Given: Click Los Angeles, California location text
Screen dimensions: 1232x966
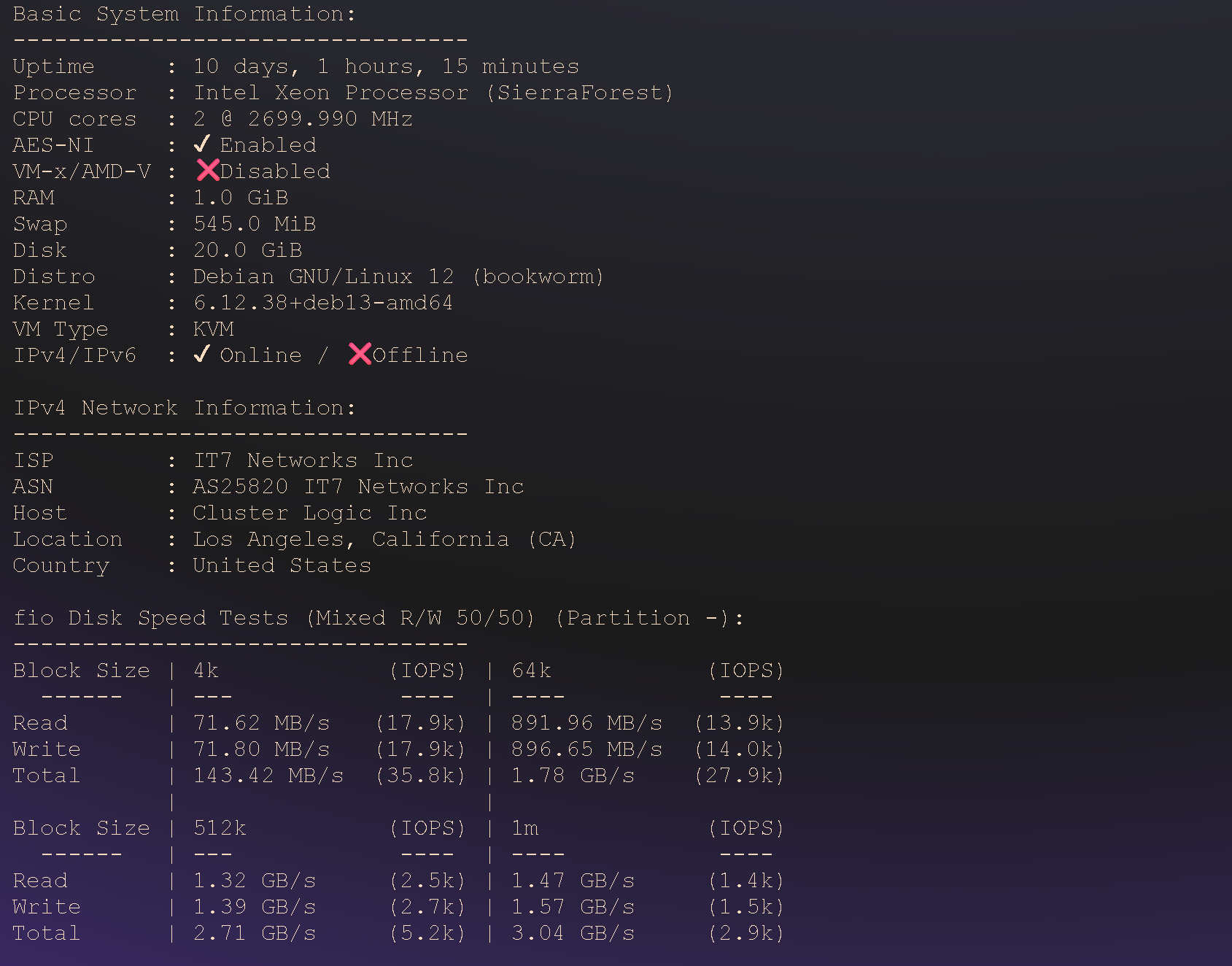Looking at the screenshot, I should pos(384,539).
